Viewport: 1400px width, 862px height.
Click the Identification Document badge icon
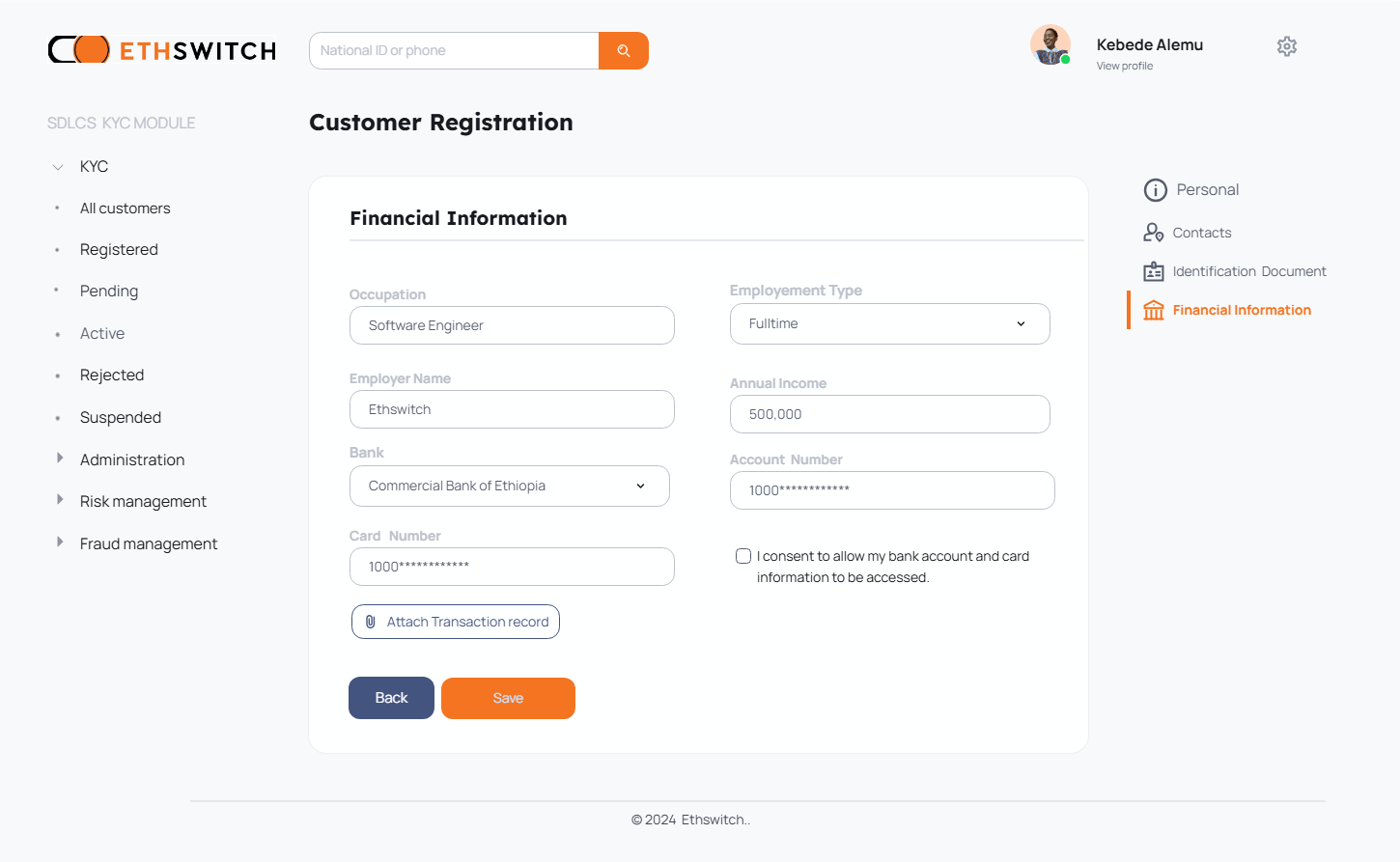point(1154,271)
